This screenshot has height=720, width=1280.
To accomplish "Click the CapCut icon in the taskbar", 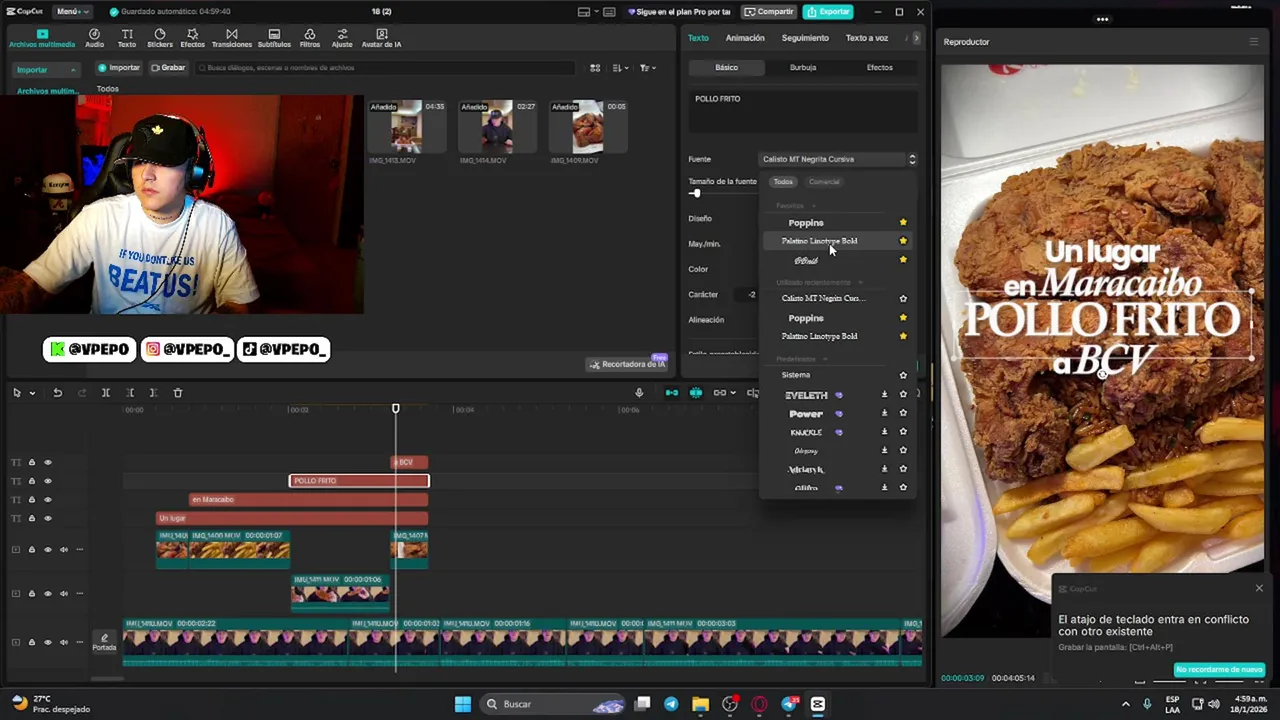I will (817, 704).
